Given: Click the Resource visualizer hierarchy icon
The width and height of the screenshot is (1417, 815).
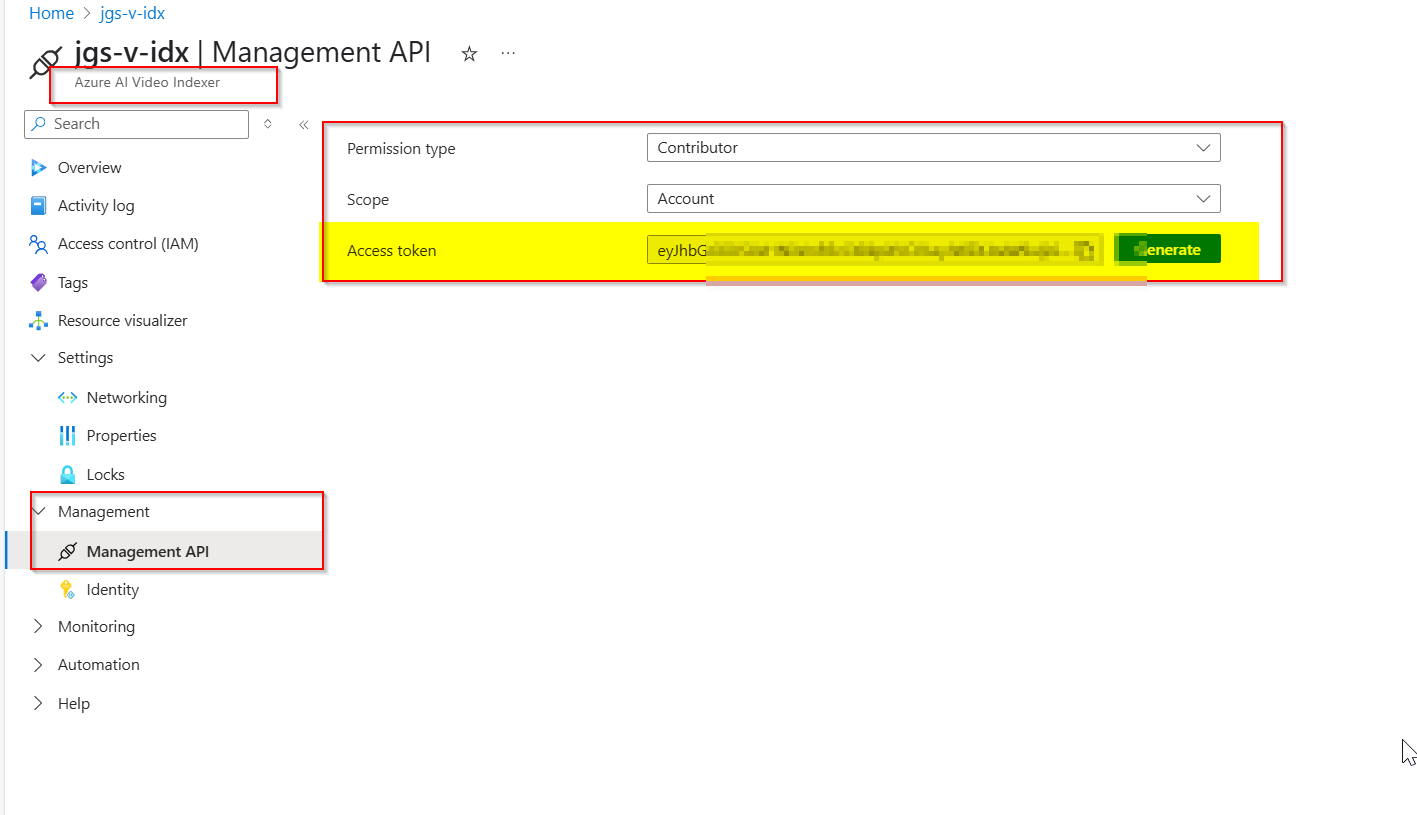Looking at the screenshot, I should click(39, 320).
